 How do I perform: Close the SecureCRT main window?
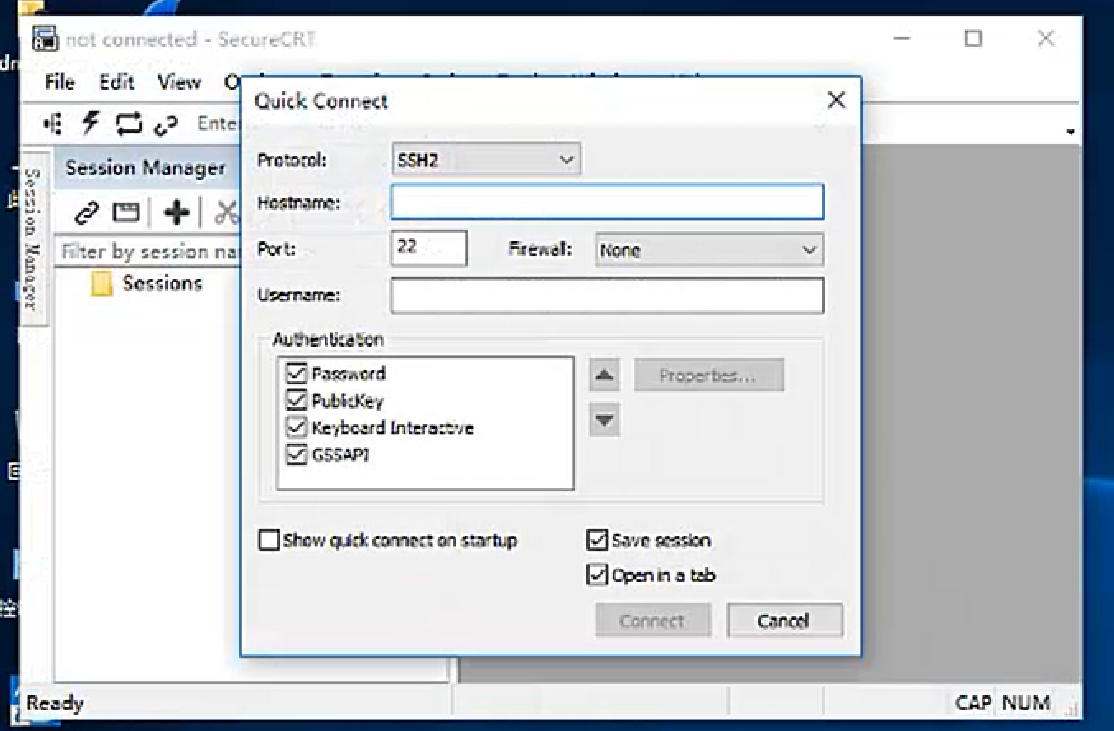point(1046,38)
